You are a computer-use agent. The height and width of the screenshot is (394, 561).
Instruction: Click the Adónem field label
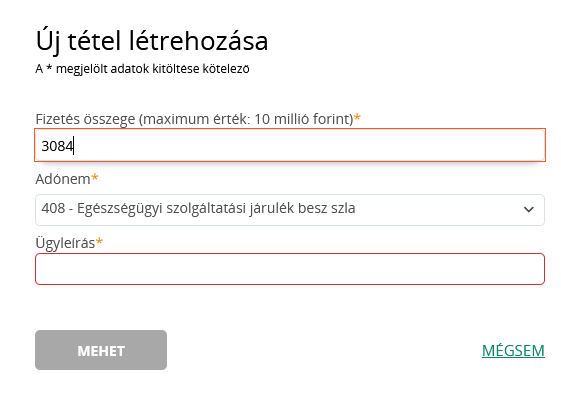tap(63, 179)
